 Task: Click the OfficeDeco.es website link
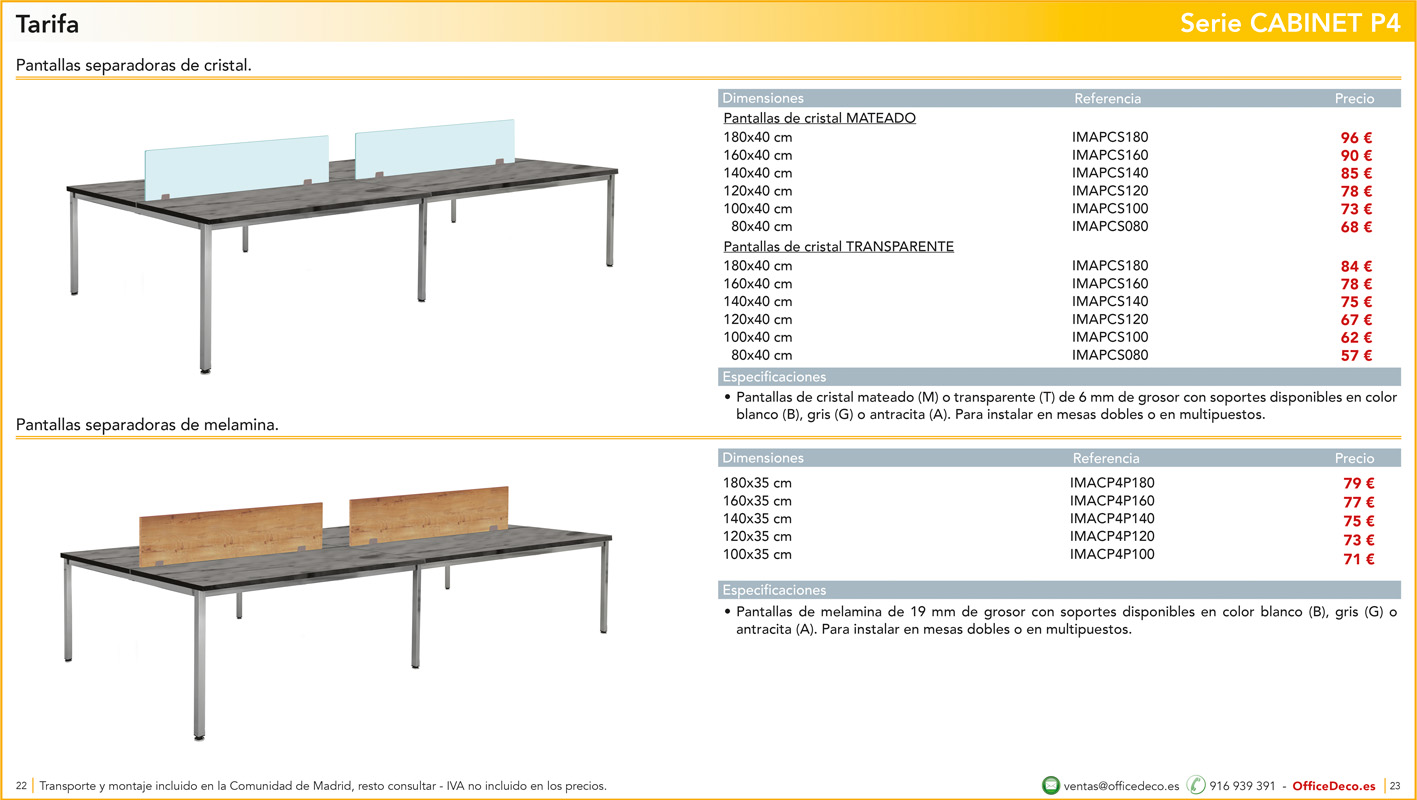tap(1333, 786)
